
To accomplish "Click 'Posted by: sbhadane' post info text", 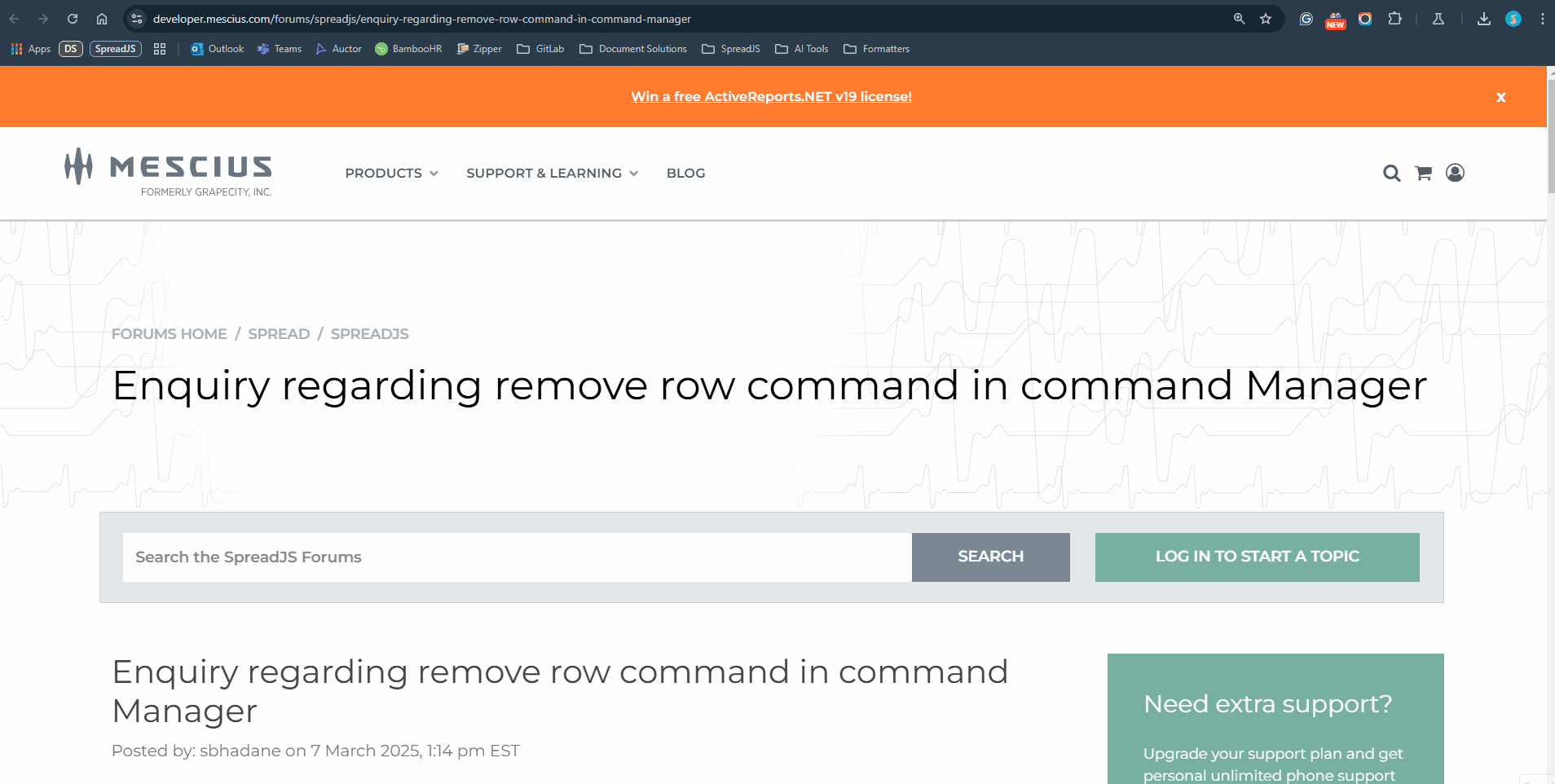I will coord(315,751).
